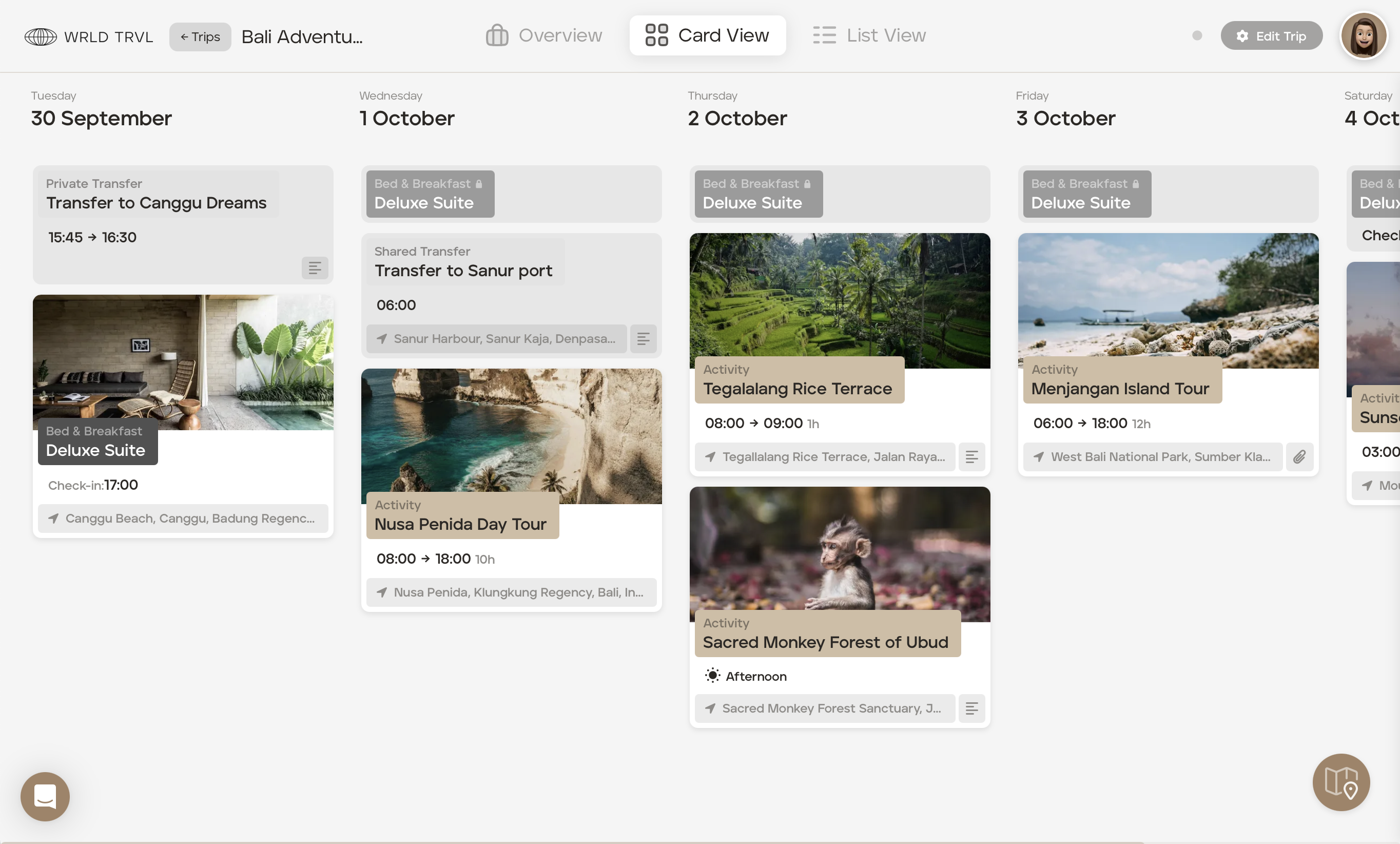This screenshot has height=844, width=1400.
Task: Click the WRLD TRVL globe logo
Action: [x=41, y=37]
